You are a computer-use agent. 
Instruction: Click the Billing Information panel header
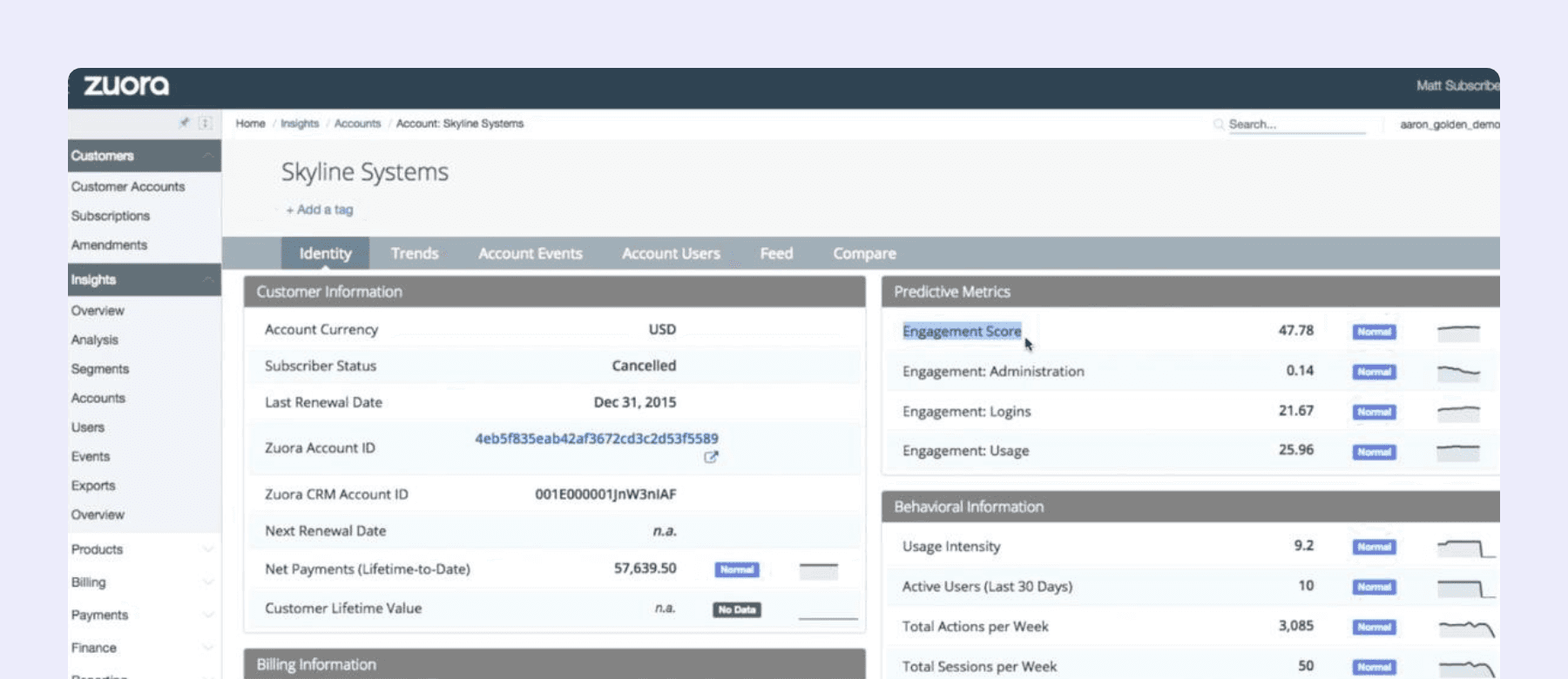555,664
